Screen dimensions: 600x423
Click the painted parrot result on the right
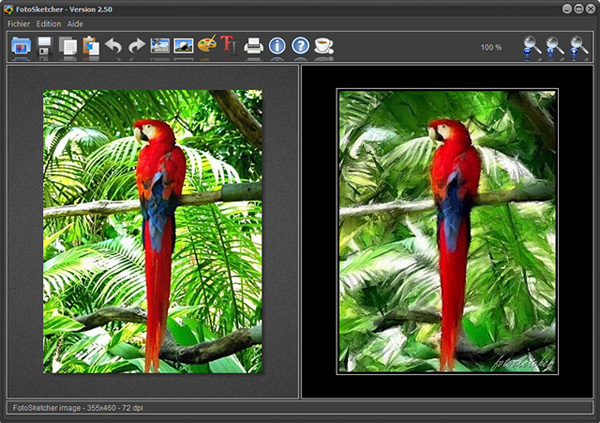(447, 231)
